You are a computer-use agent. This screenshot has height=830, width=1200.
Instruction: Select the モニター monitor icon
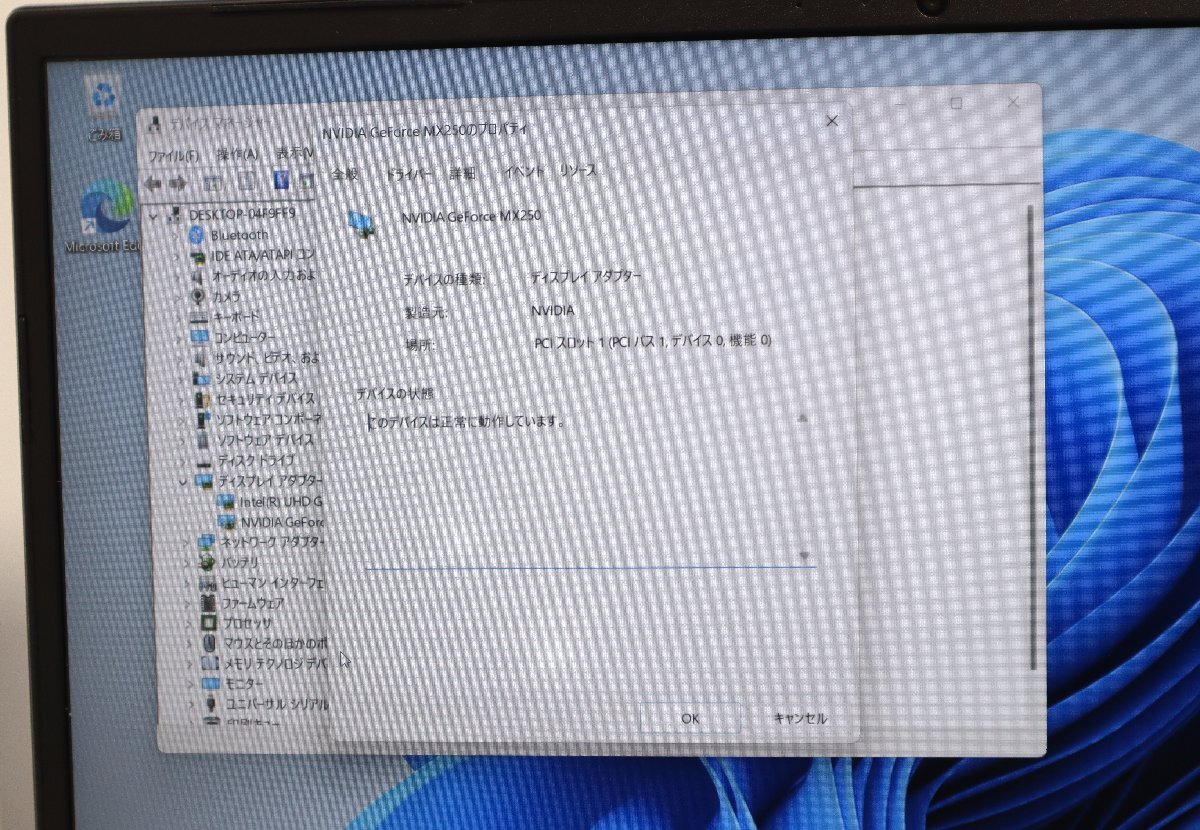(210, 683)
